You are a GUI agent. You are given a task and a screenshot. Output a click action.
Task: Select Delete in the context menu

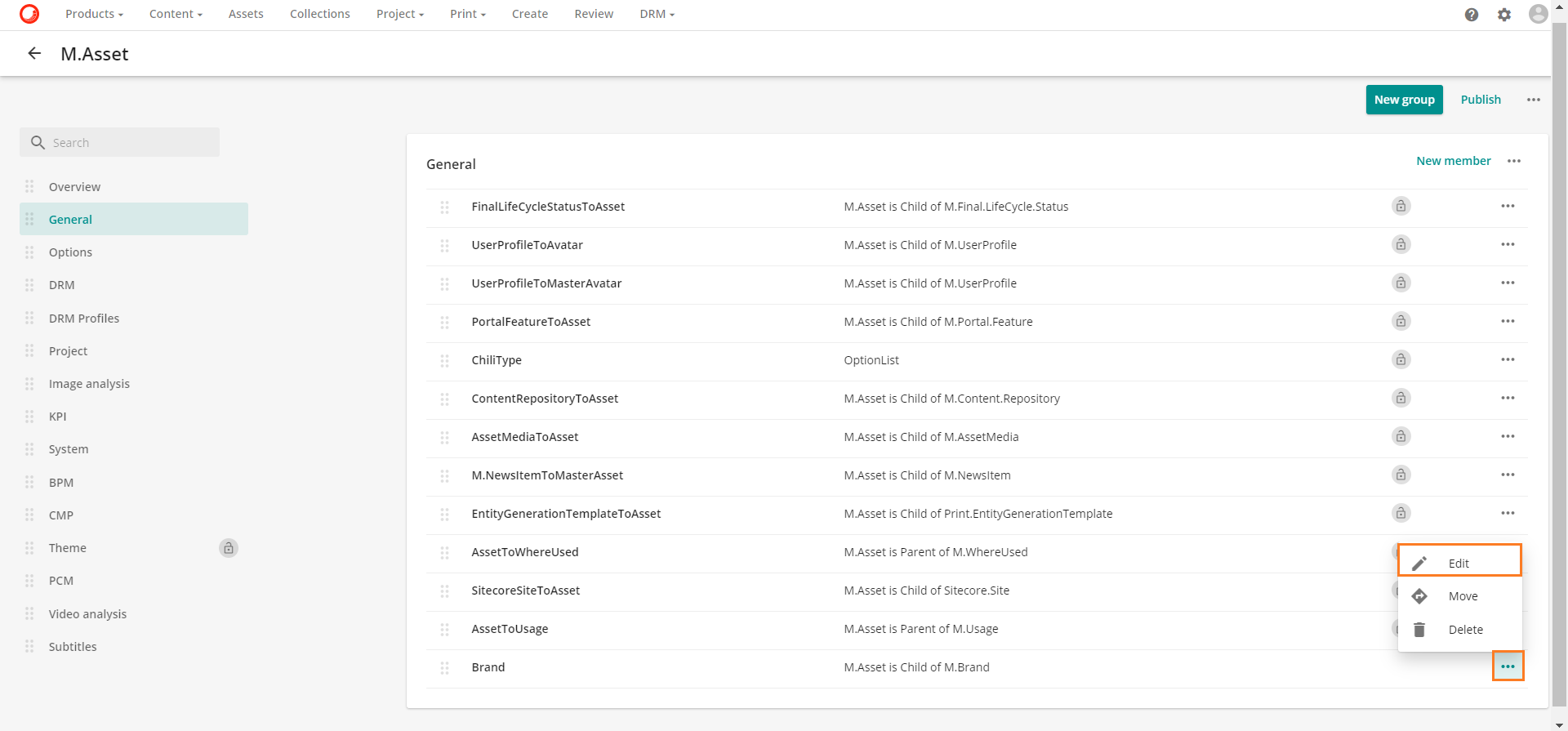1465,630
